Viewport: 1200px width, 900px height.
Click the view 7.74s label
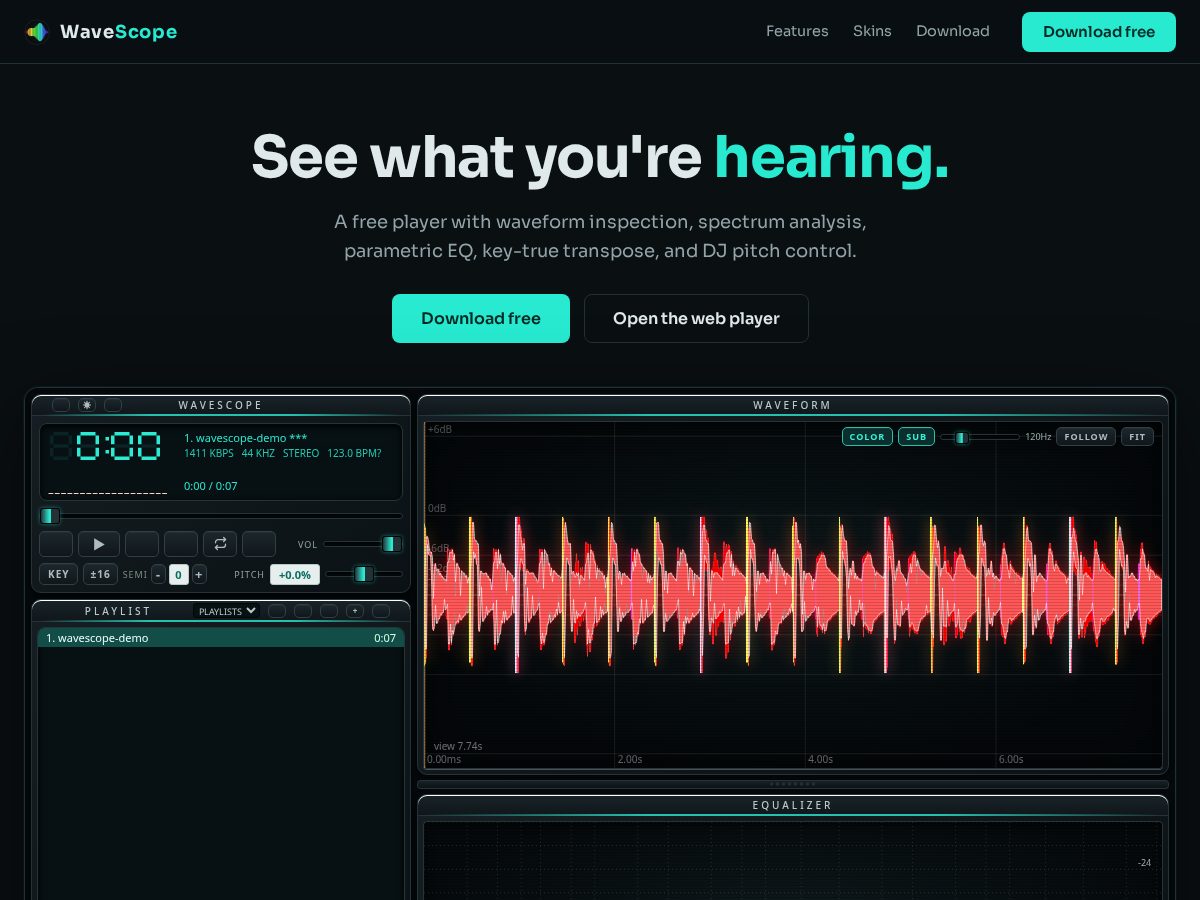[x=458, y=746]
